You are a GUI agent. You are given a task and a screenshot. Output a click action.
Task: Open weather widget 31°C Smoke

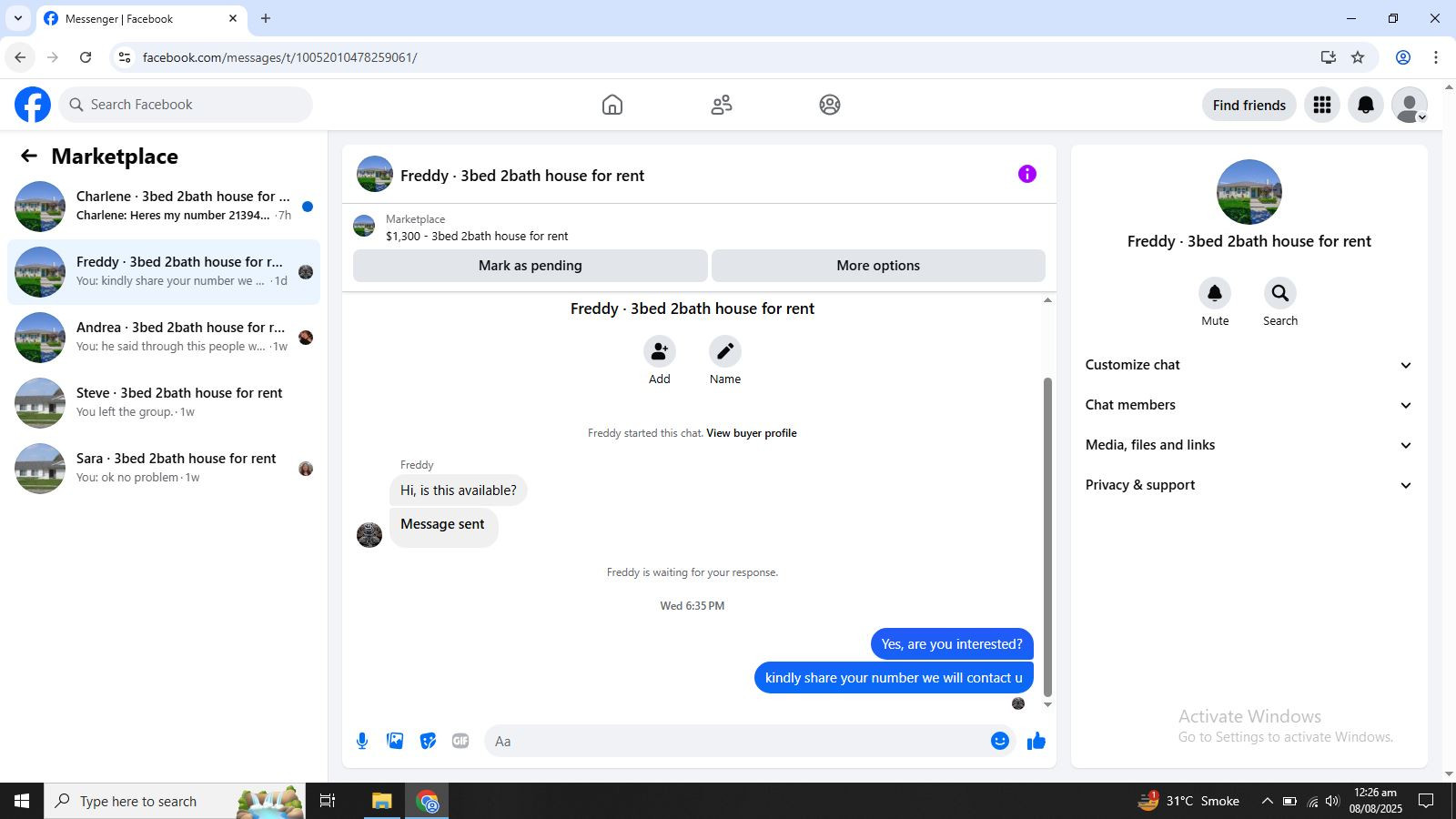click(x=1188, y=801)
